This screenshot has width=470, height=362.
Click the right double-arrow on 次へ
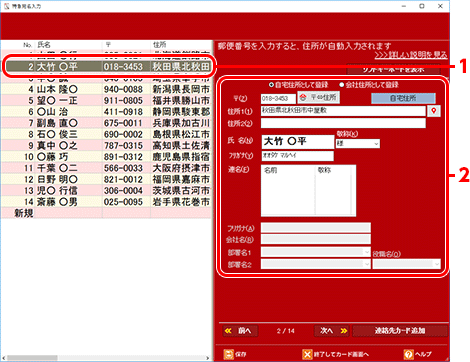(344, 331)
